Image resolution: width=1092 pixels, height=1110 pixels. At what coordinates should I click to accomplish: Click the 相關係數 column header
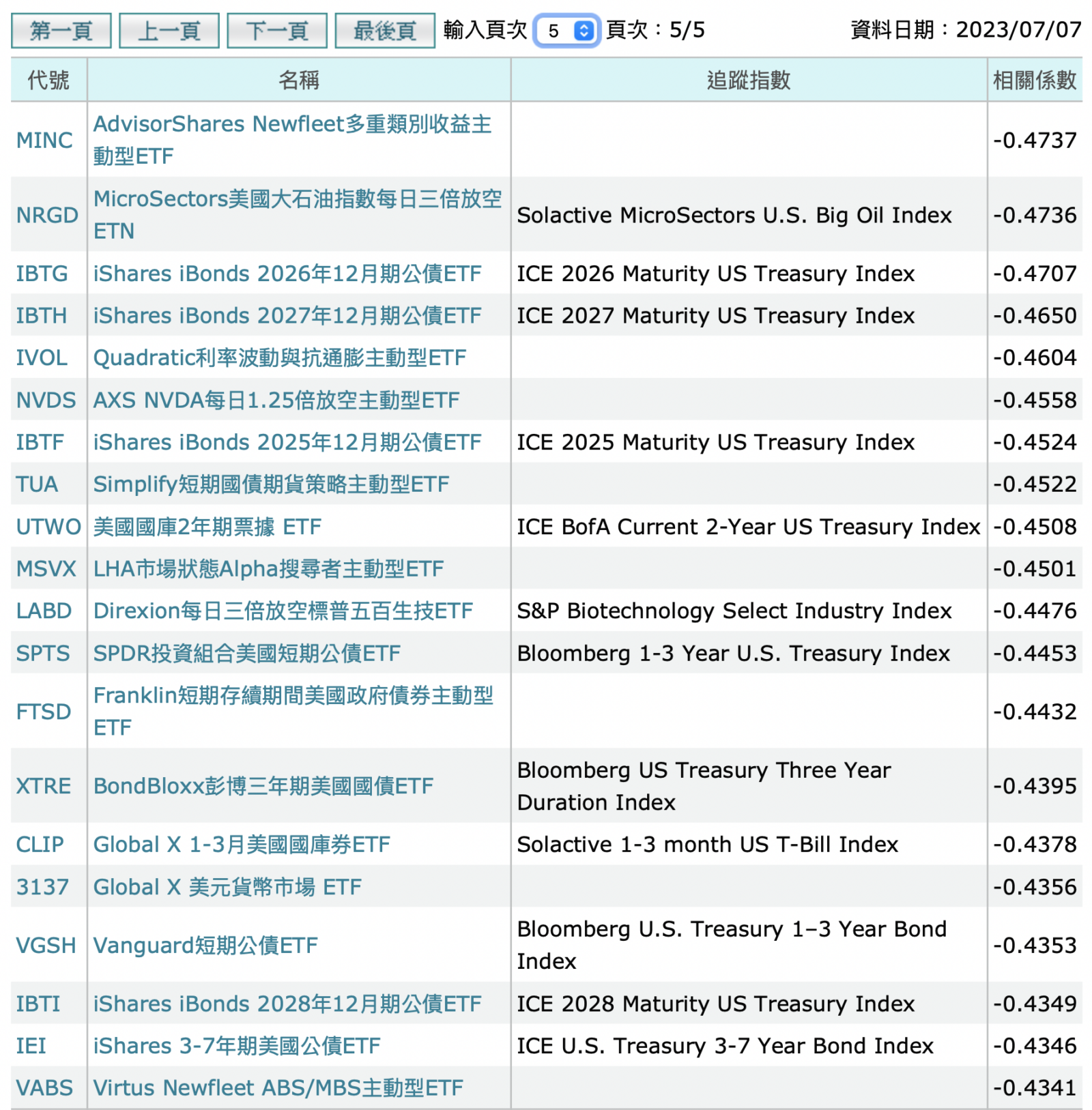(x=1033, y=81)
